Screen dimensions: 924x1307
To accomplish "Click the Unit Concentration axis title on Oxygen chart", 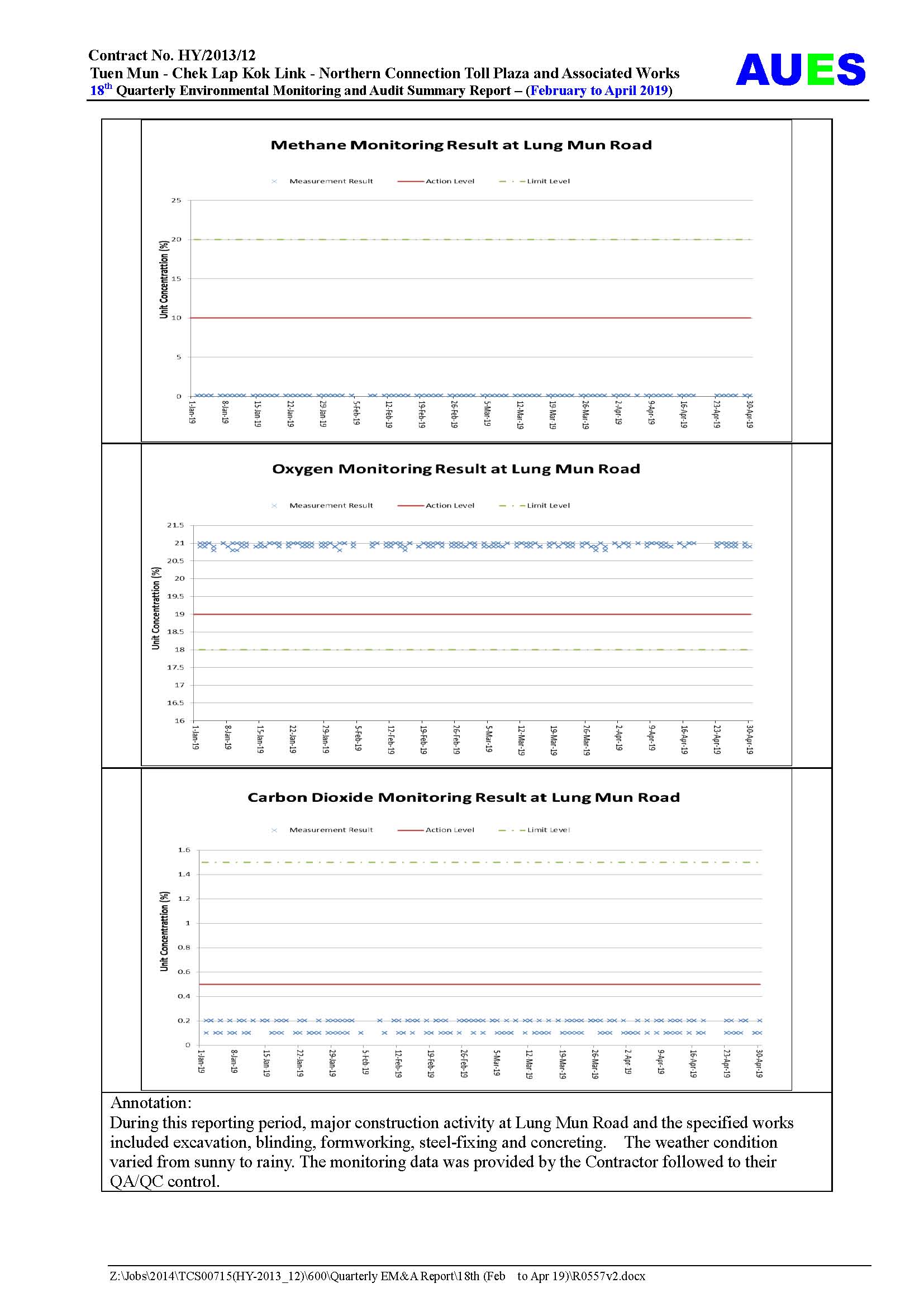I will point(156,608).
